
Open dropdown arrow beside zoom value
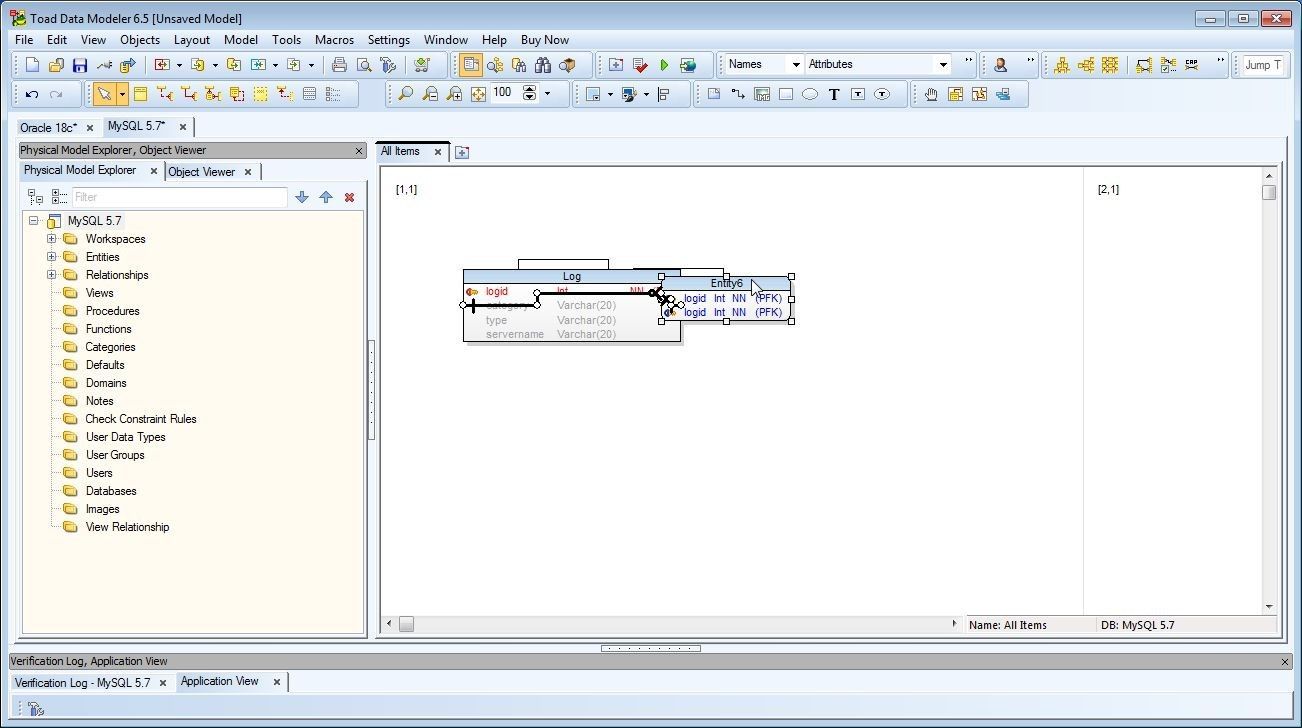click(547, 94)
